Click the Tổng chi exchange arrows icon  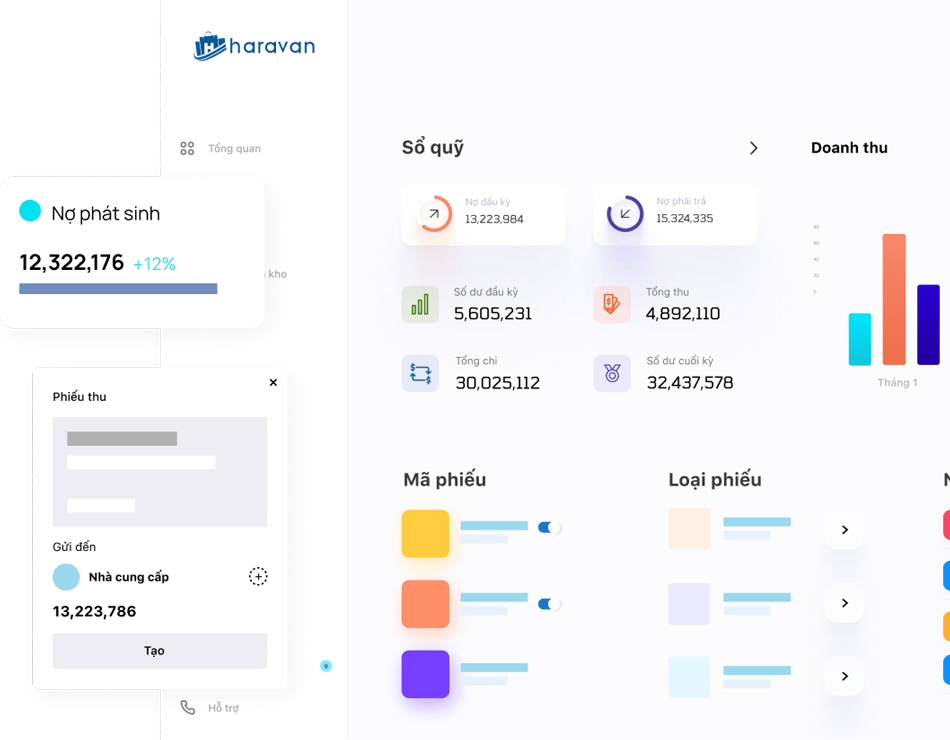tap(420, 373)
